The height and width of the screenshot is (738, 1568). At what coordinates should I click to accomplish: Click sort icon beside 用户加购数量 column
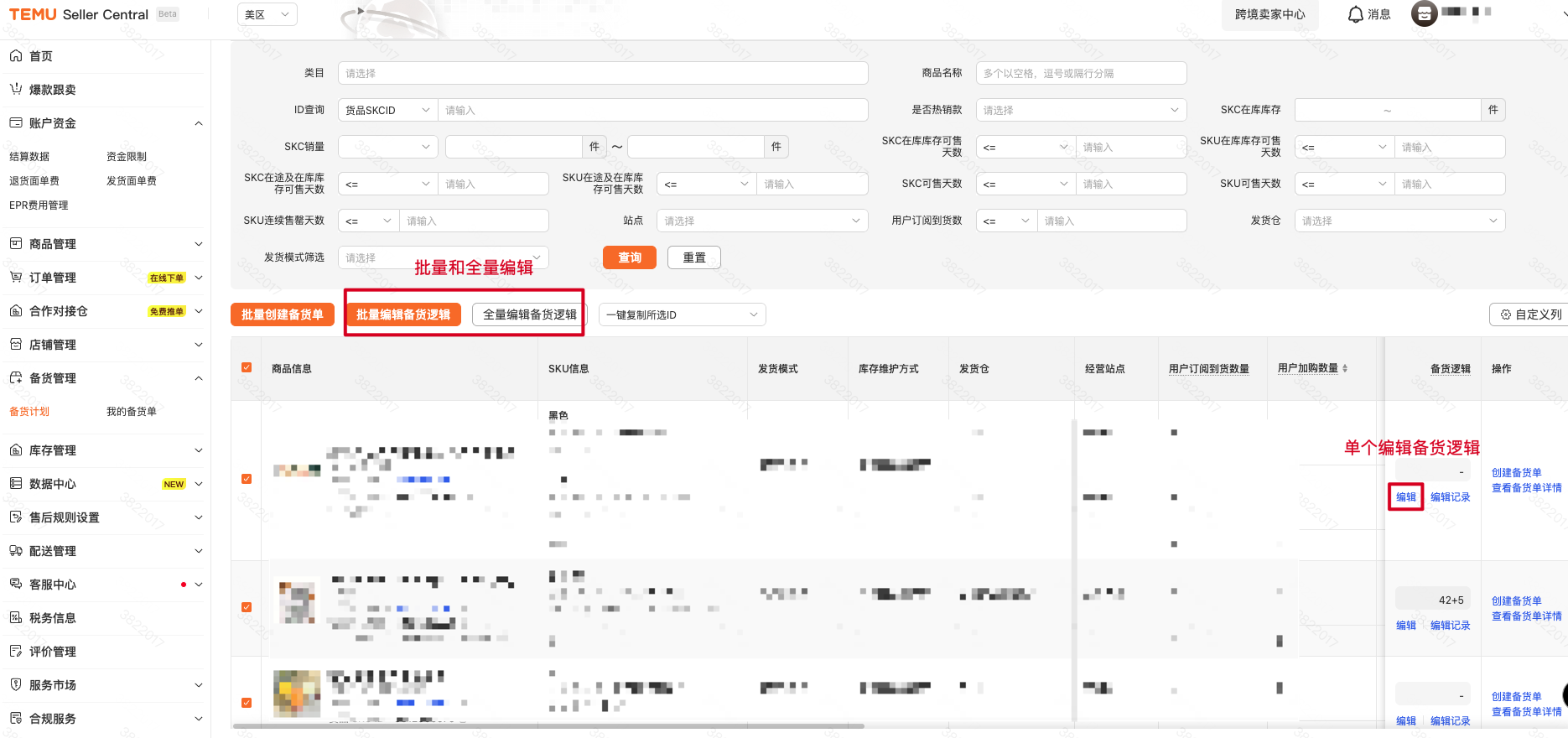1345,368
